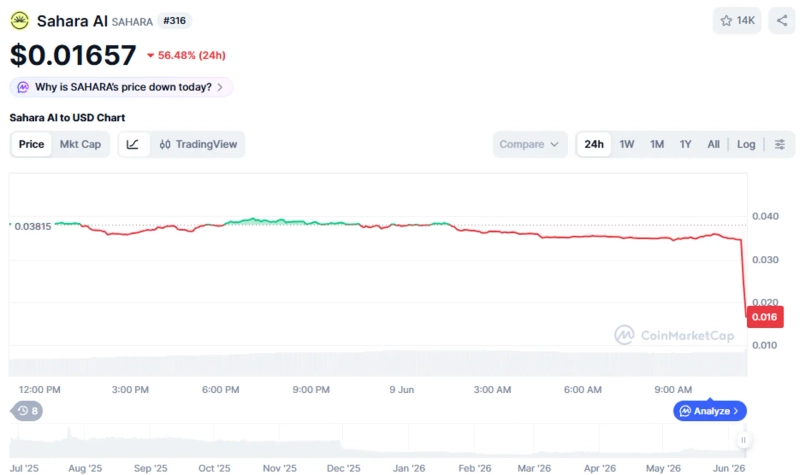Open the Compare dropdown
This screenshot has height=475, width=800.
[530, 144]
